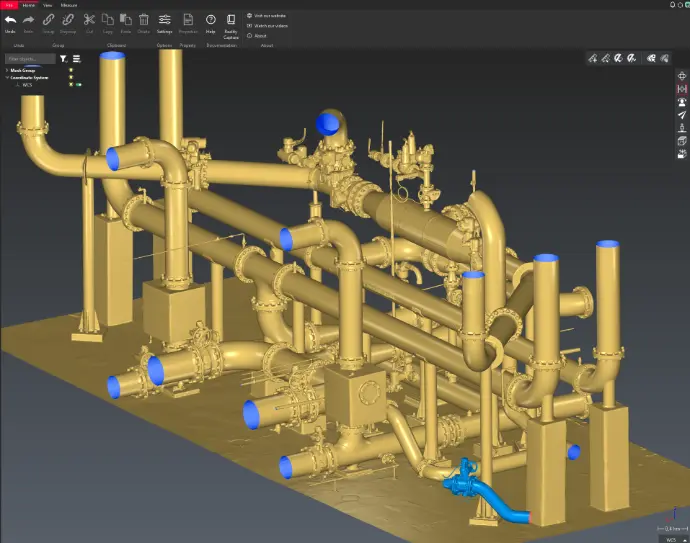This screenshot has height=543, width=690.
Task: Click the paper-plane fly mode icon
Action: (682, 115)
